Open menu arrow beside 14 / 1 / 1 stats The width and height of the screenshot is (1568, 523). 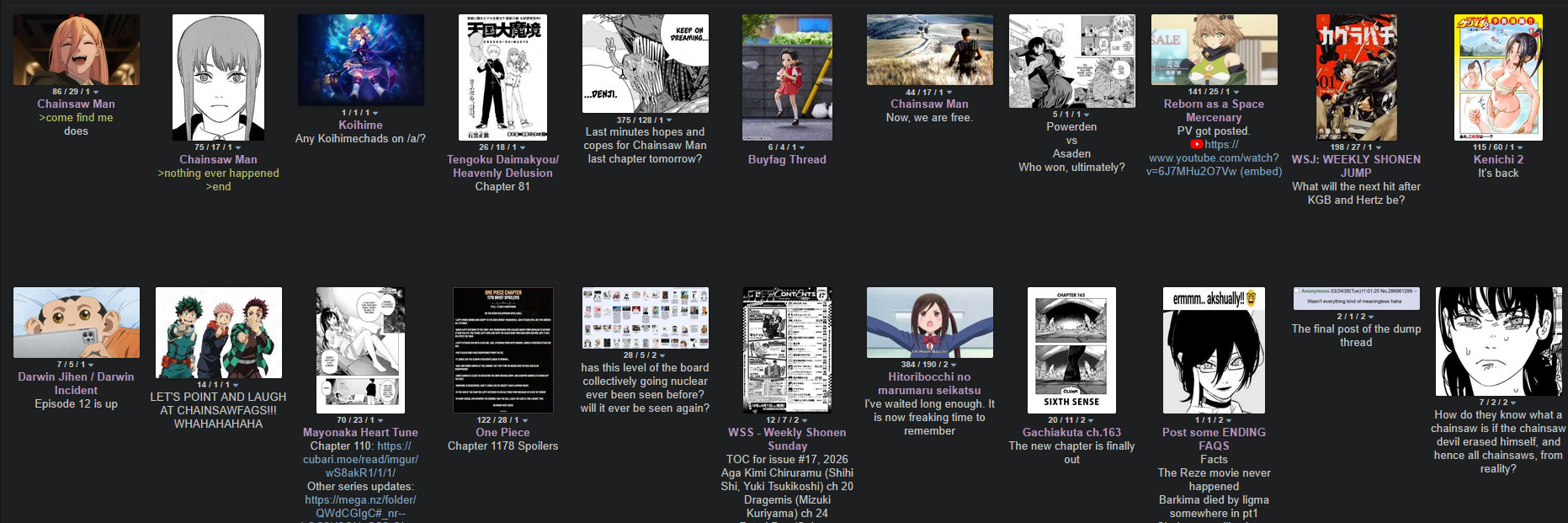tap(236, 385)
